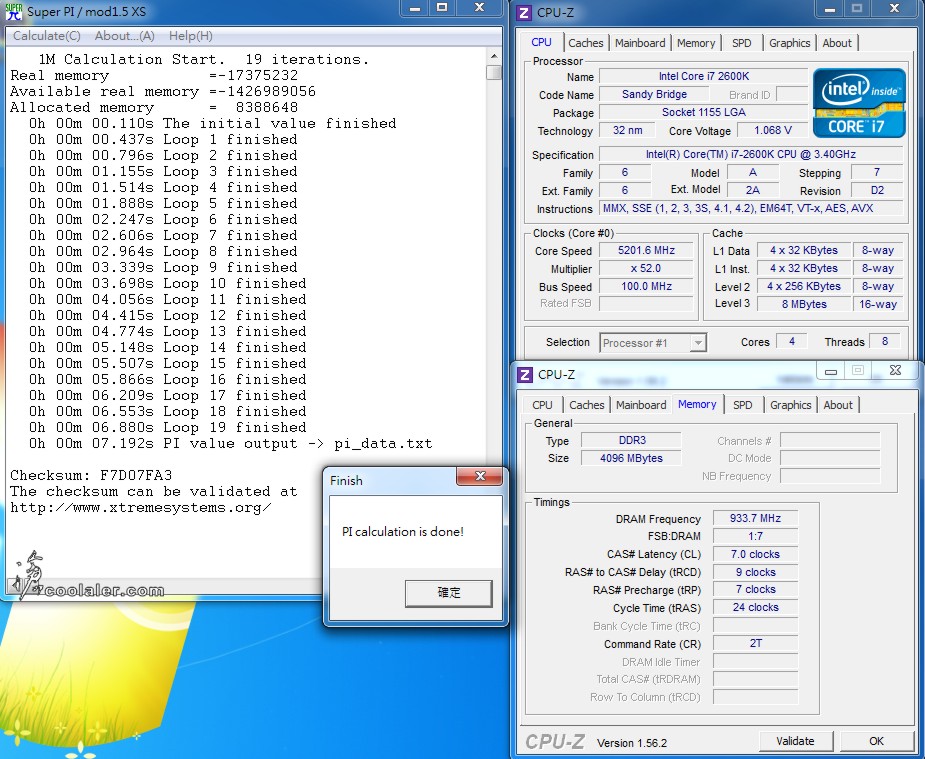
Task: Click the Cores value 4
Action: tap(792, 341)
